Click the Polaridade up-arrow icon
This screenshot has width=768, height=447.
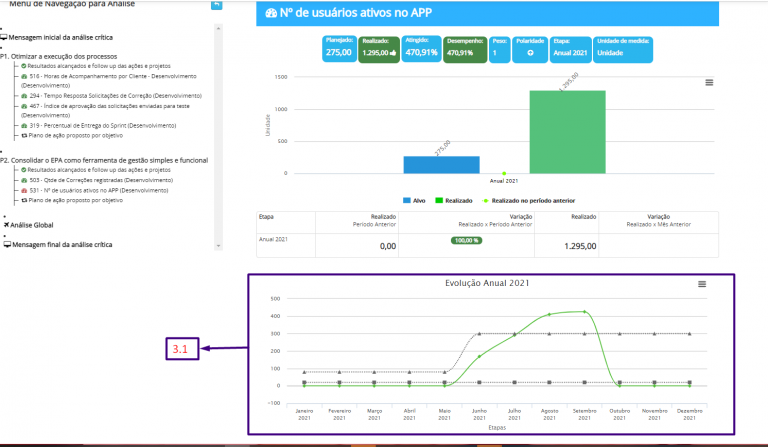coord(530,53)
